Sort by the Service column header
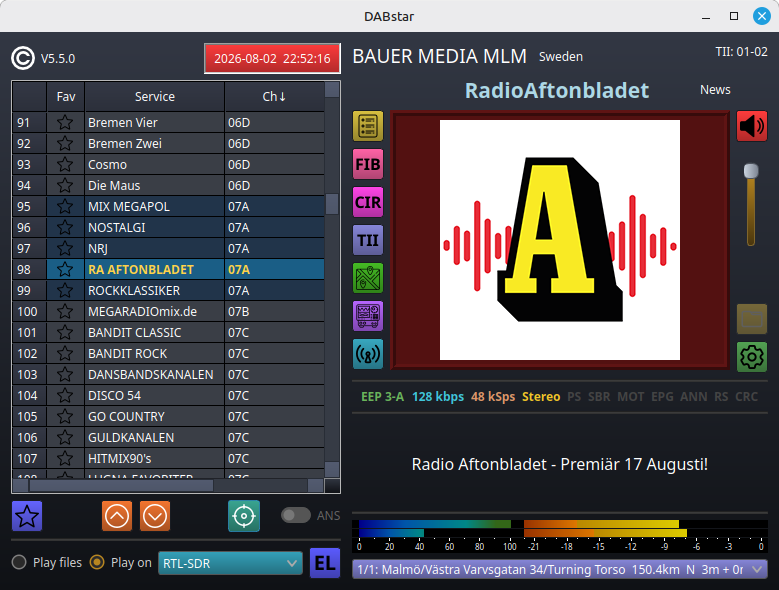779x590 pixels. (155, 96)
